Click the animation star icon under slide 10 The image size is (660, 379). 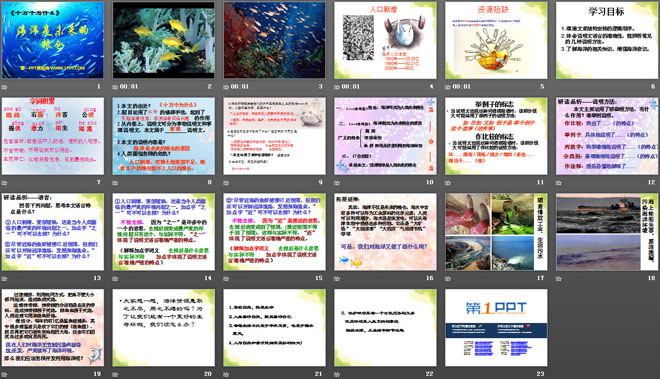click(x=337, y=183)
